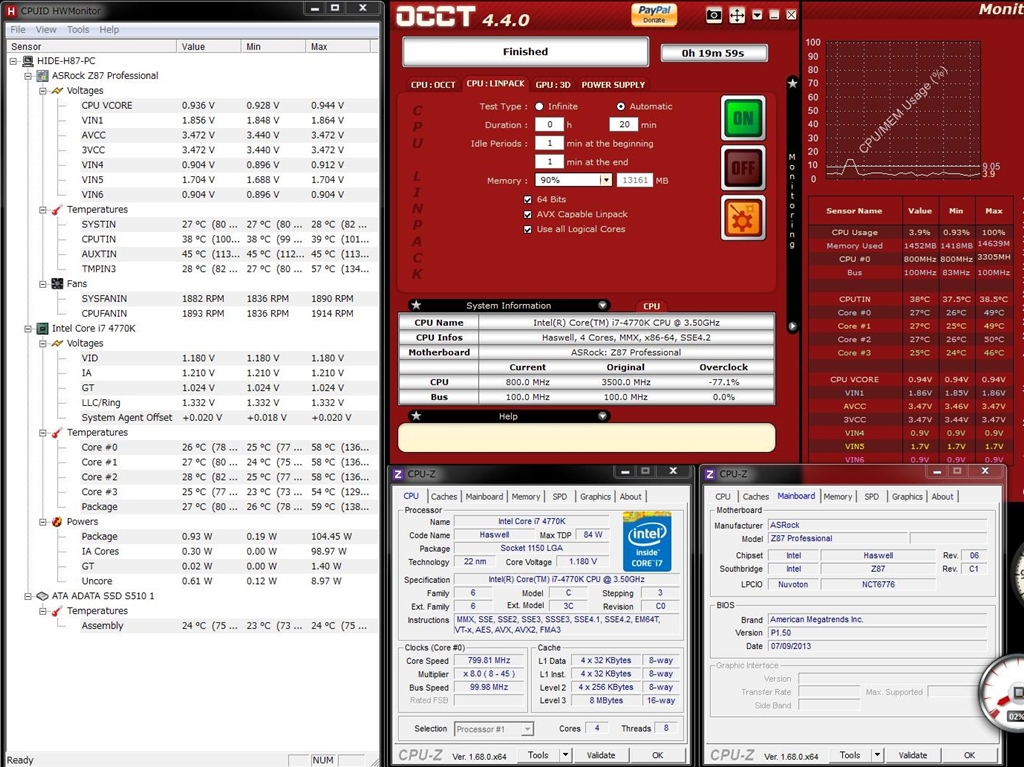The height and width of the screenshot is (767, 1024).
Task: Click the Tools button in left CPU-Z
Action: coord(538,755)
